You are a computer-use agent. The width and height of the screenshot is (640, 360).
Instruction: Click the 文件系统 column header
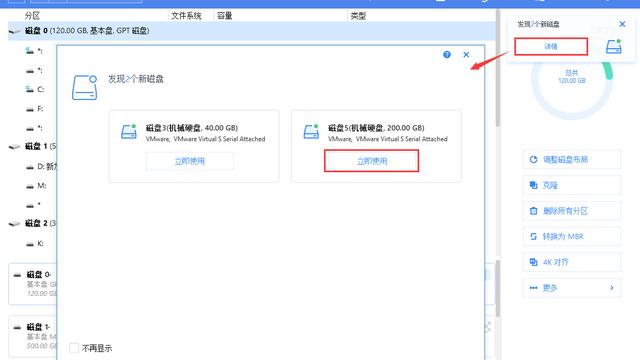click(x=186, y=16)
